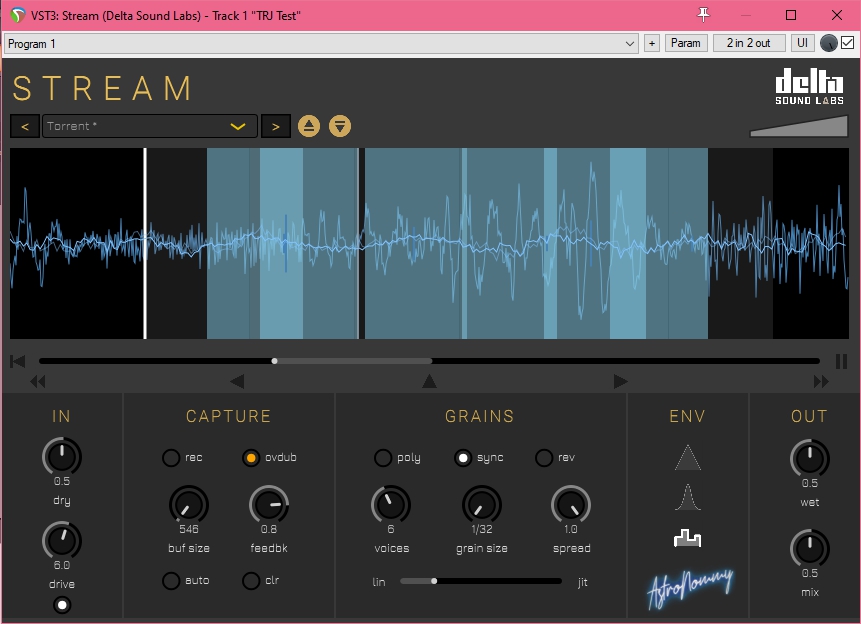Click the double rewind arrows

point(38,381)
